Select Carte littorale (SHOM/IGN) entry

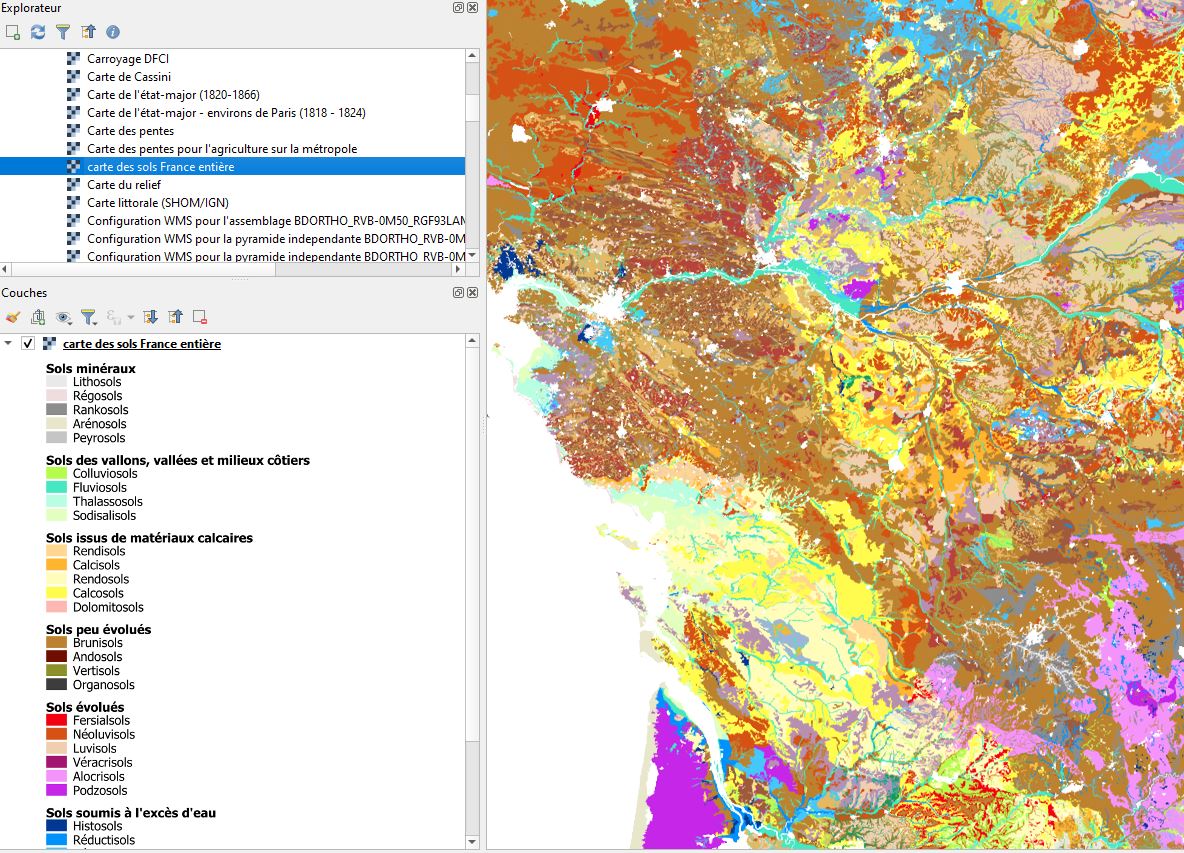pos(157,203)
